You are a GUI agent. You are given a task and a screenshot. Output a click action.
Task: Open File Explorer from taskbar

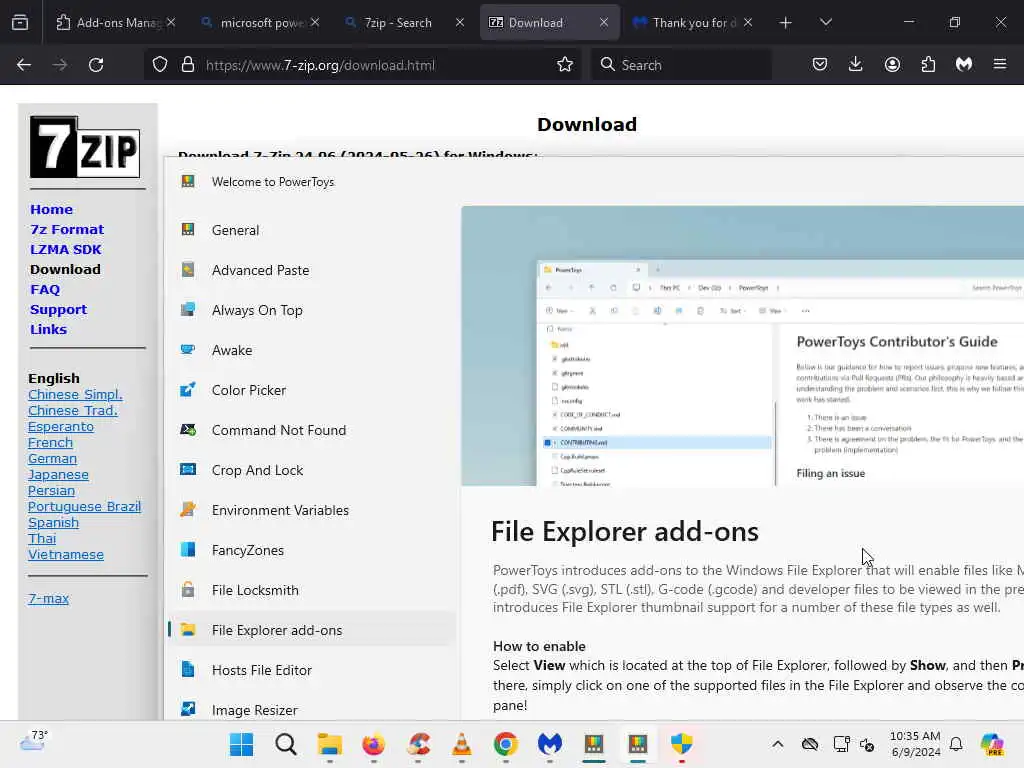[330, 744]
